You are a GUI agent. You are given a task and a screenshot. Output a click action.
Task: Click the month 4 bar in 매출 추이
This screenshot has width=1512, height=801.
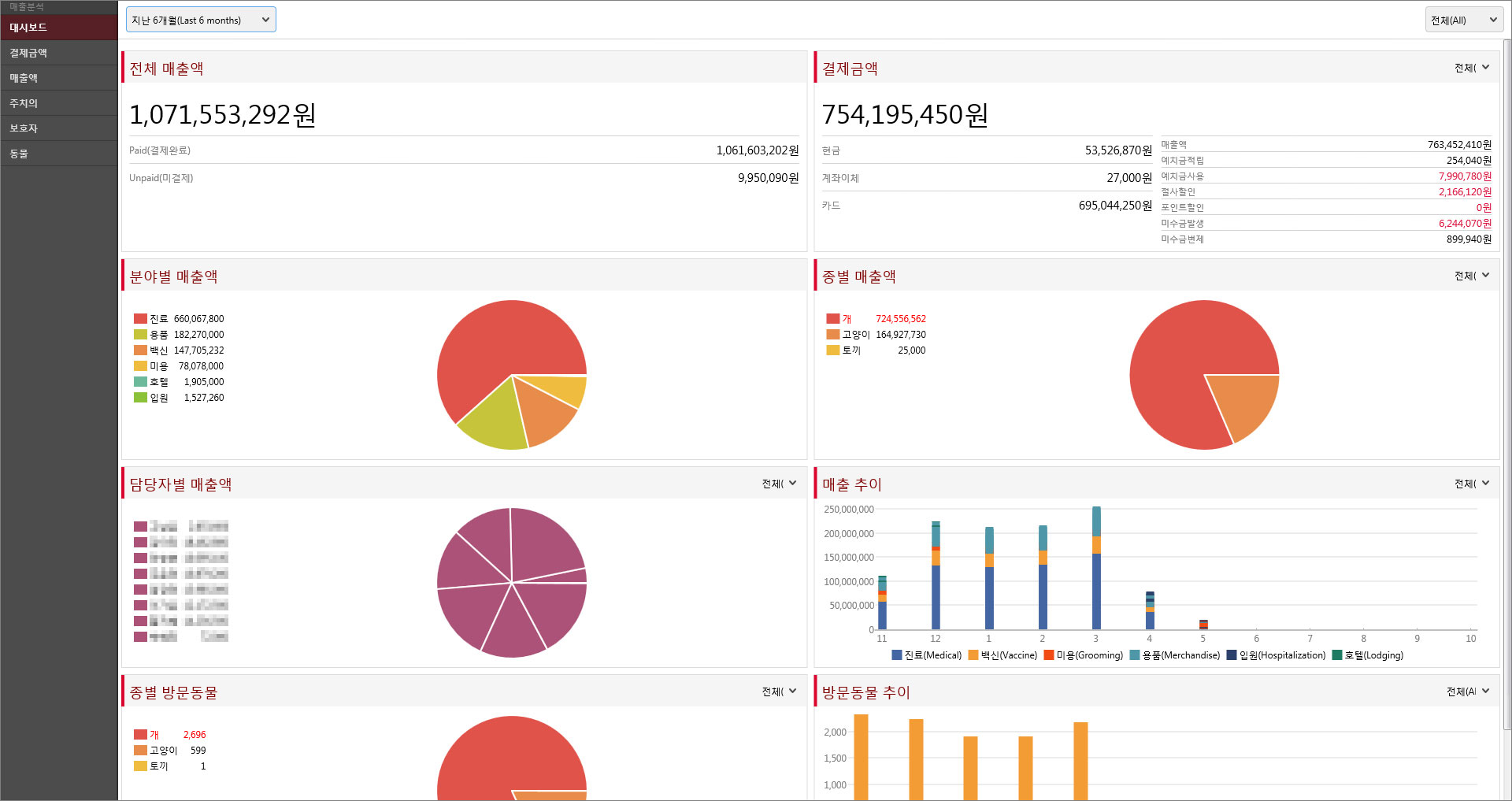(1150, 610)
